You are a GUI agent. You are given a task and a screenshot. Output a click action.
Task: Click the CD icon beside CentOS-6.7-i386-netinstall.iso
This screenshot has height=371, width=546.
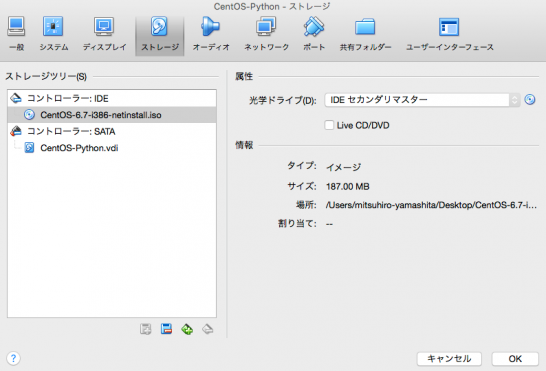pos(29,115)
